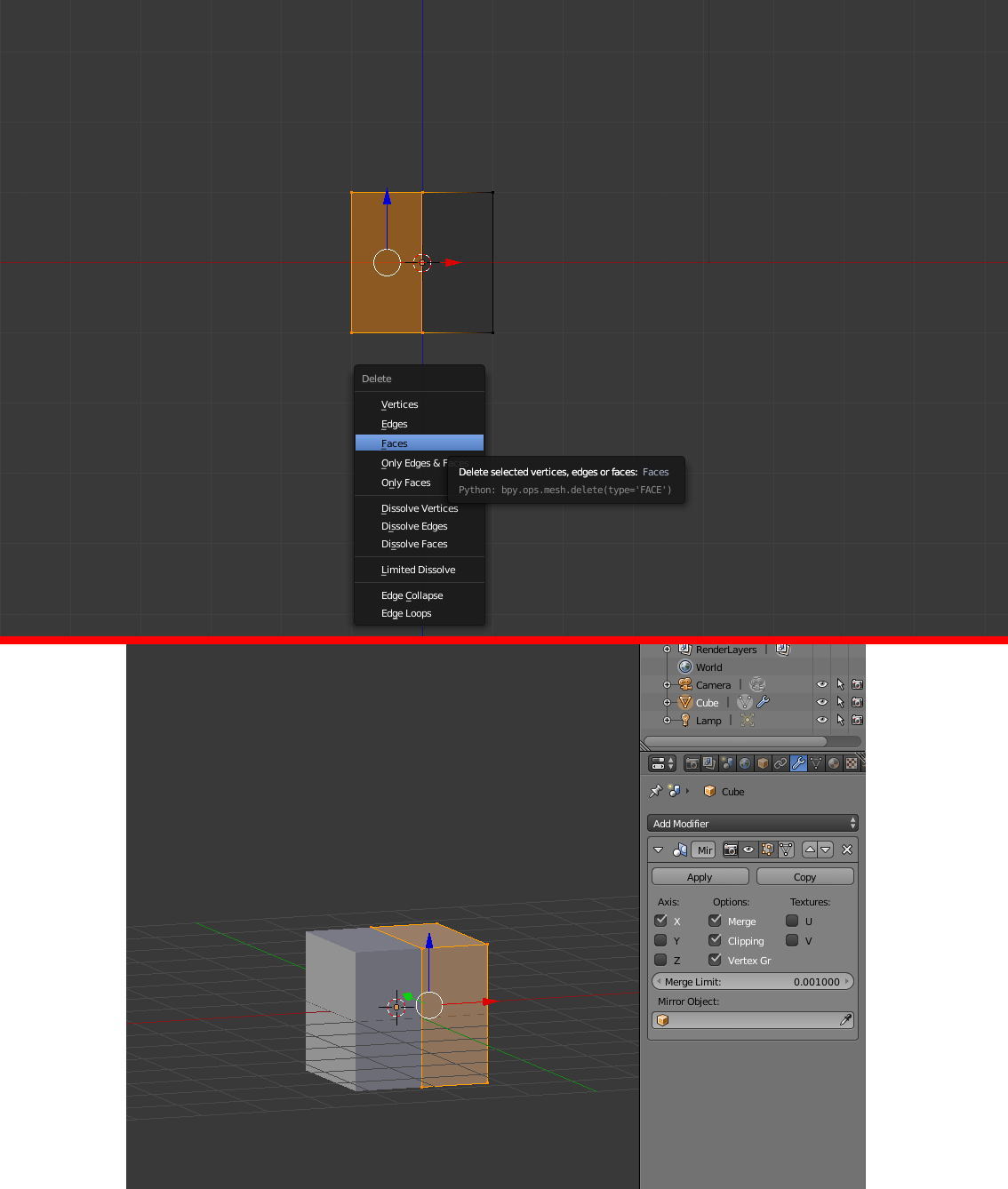Select the Modifiers wrench tab
Image resolution: width=1008 pixels, height=1189 pixels.
798,762
